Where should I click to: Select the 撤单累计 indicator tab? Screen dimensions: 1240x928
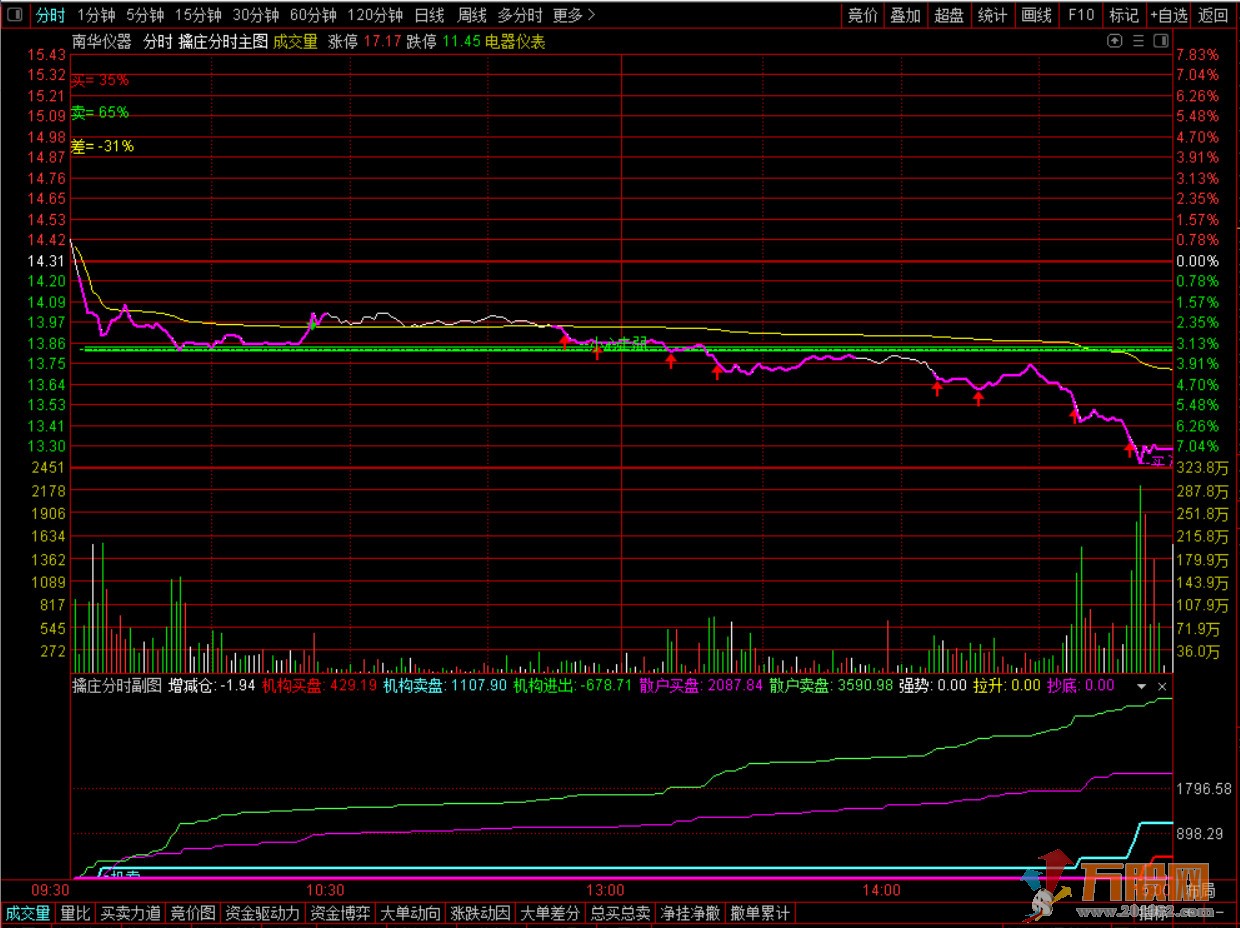(x=760, y=913)
